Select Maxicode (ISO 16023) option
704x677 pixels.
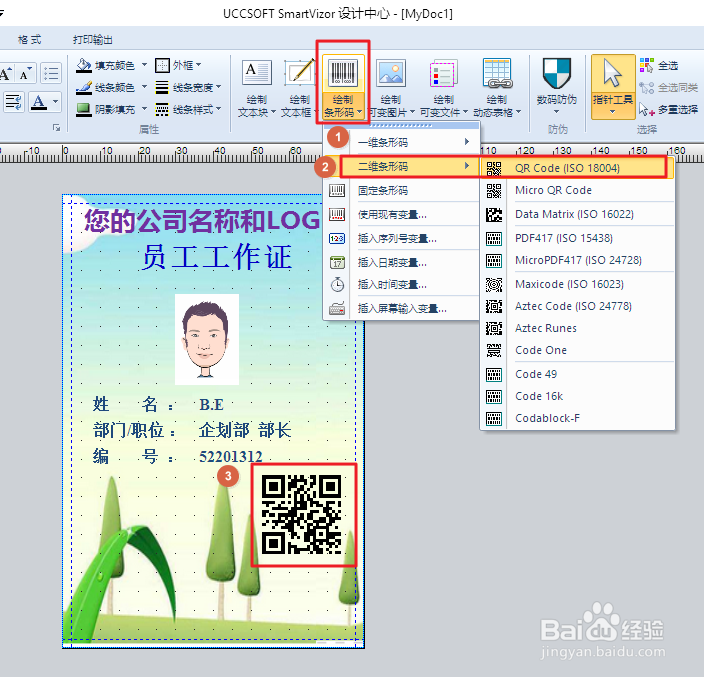coord(578,284)
